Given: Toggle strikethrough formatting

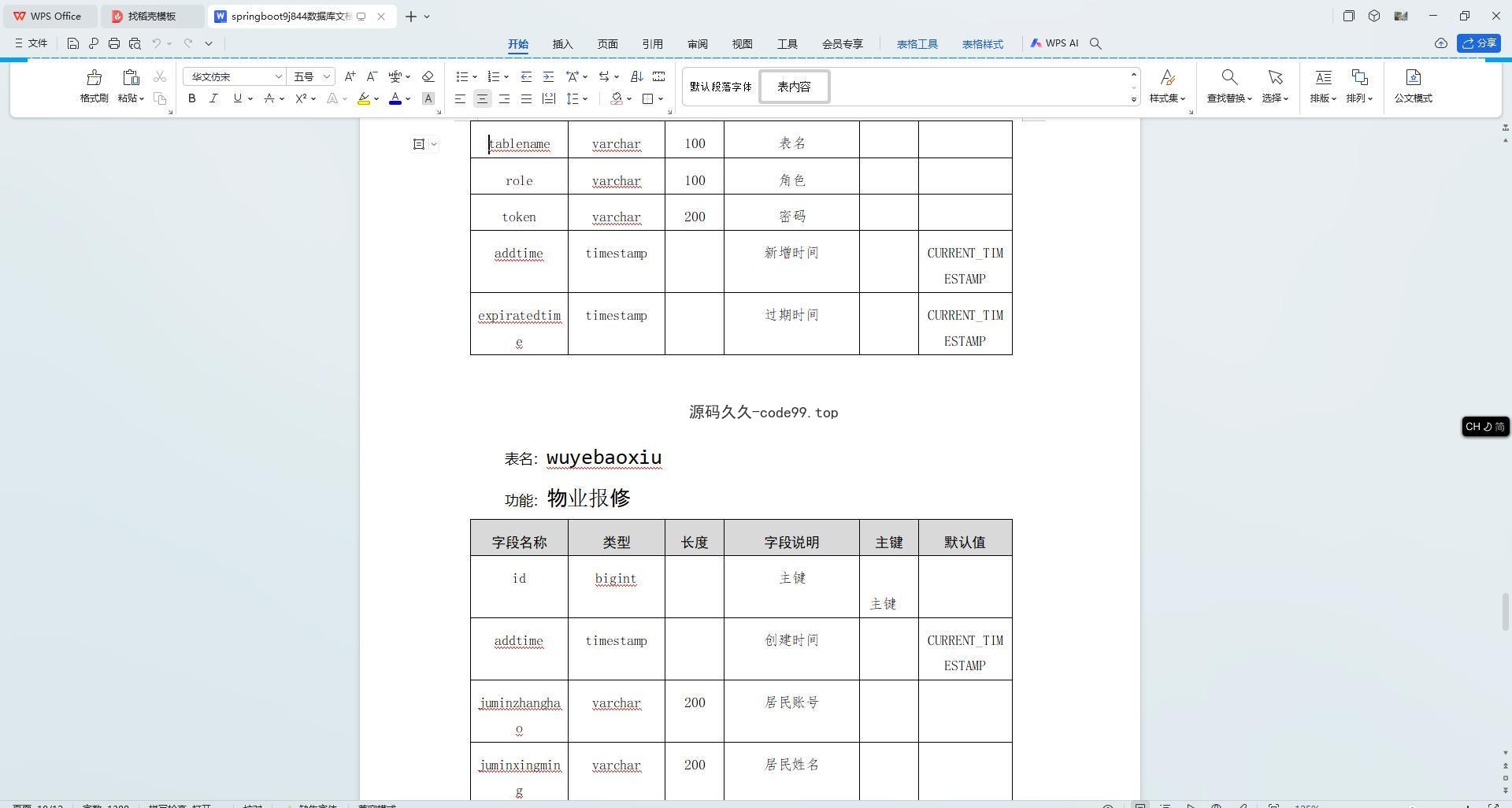Looking at the screenshot, I should (x=269, y=98).
